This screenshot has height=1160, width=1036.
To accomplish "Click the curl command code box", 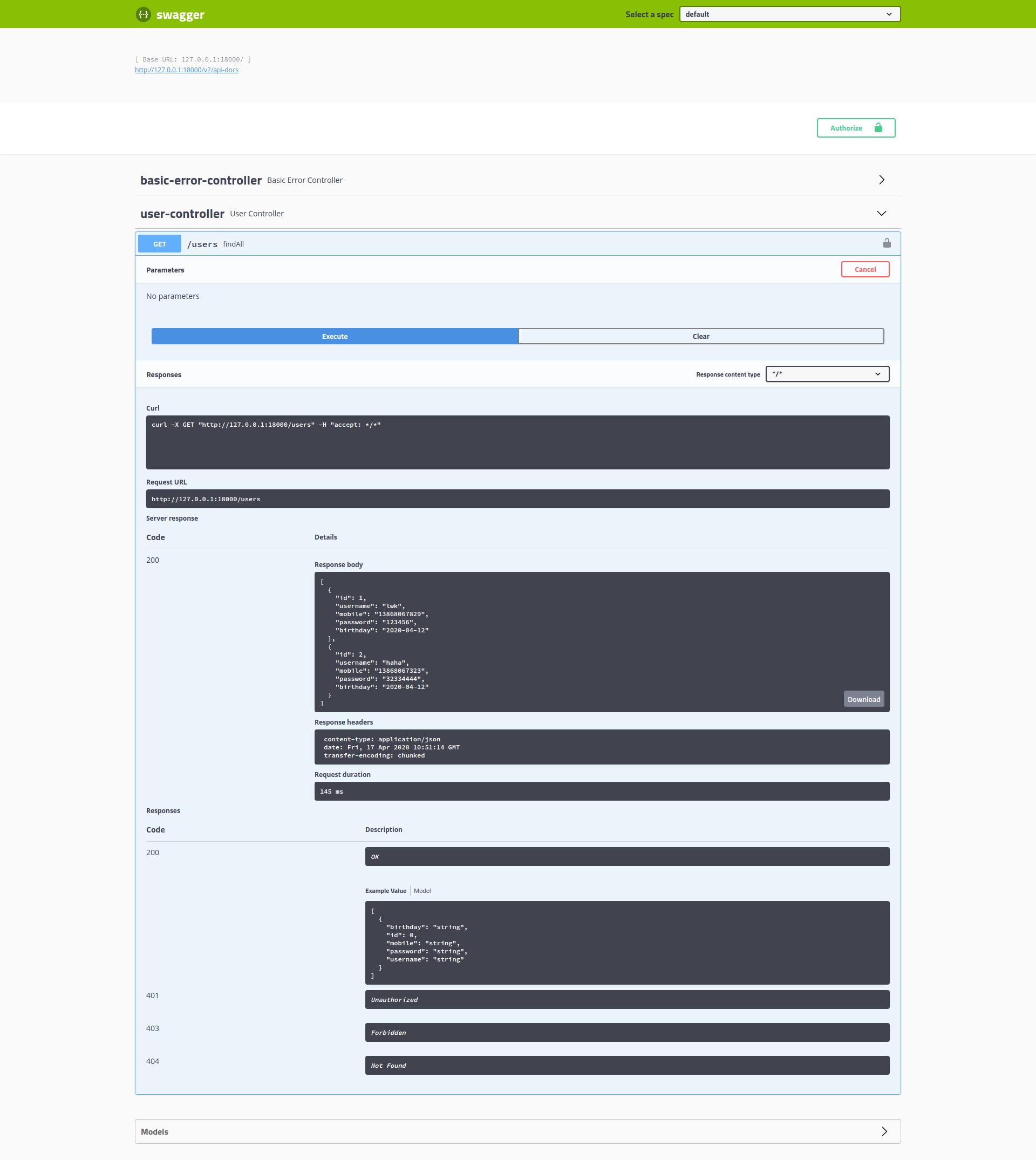I will pyautogui.click(x=517, y=442).
